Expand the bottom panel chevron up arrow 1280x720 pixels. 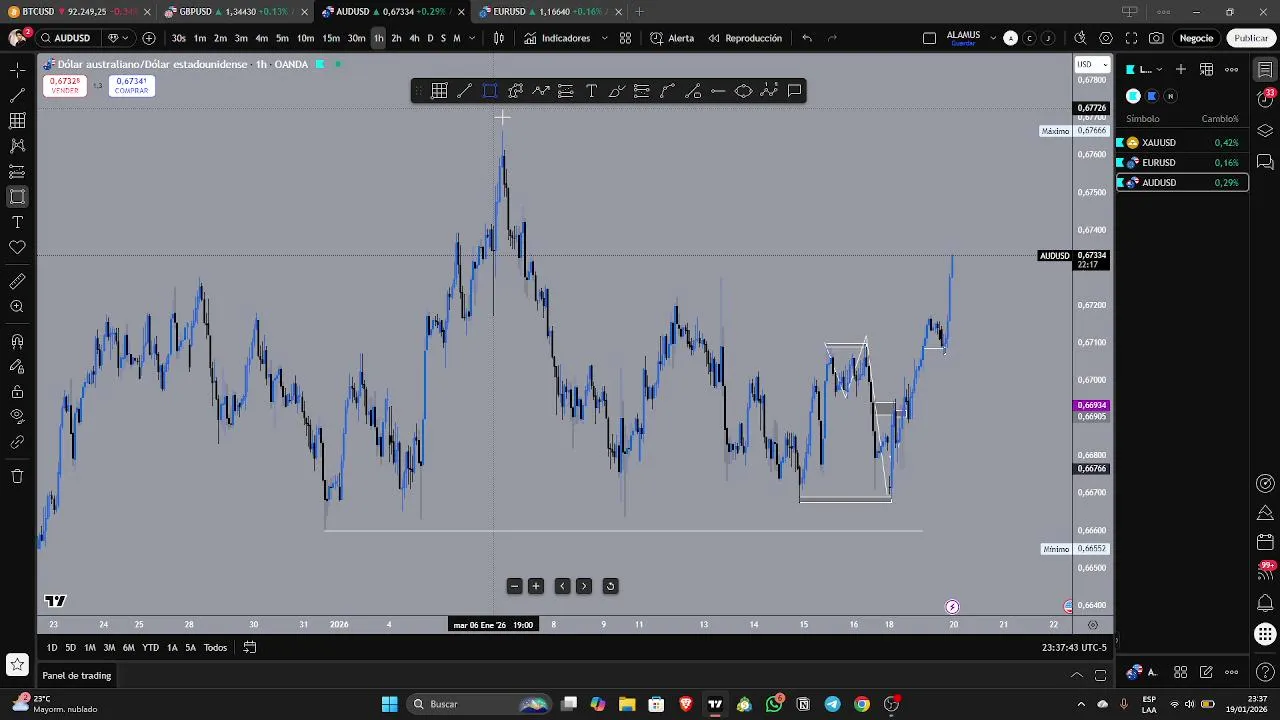[x=1077, y=675]
